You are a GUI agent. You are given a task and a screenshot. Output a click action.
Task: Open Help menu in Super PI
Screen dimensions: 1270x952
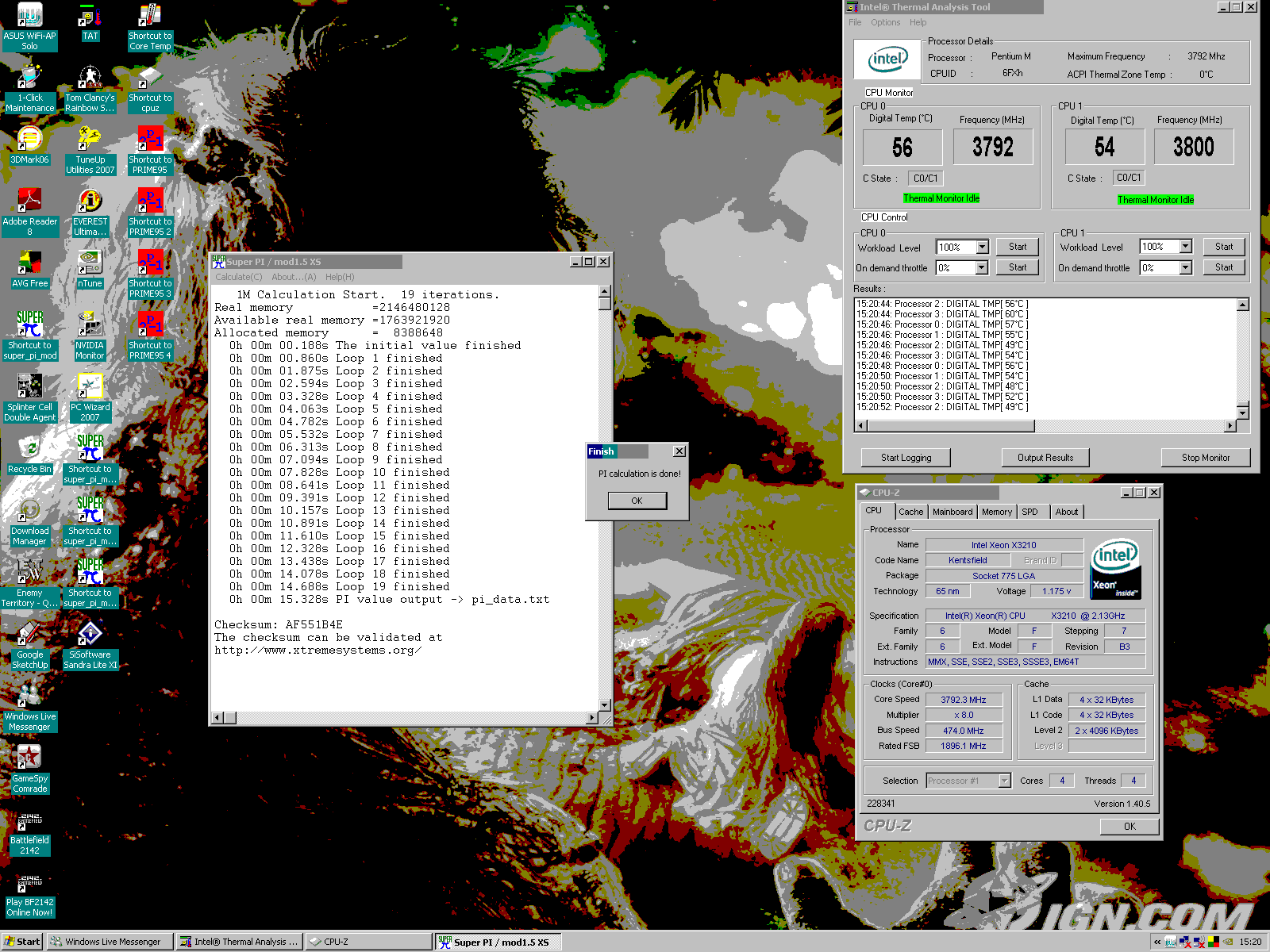pos(340,277)
